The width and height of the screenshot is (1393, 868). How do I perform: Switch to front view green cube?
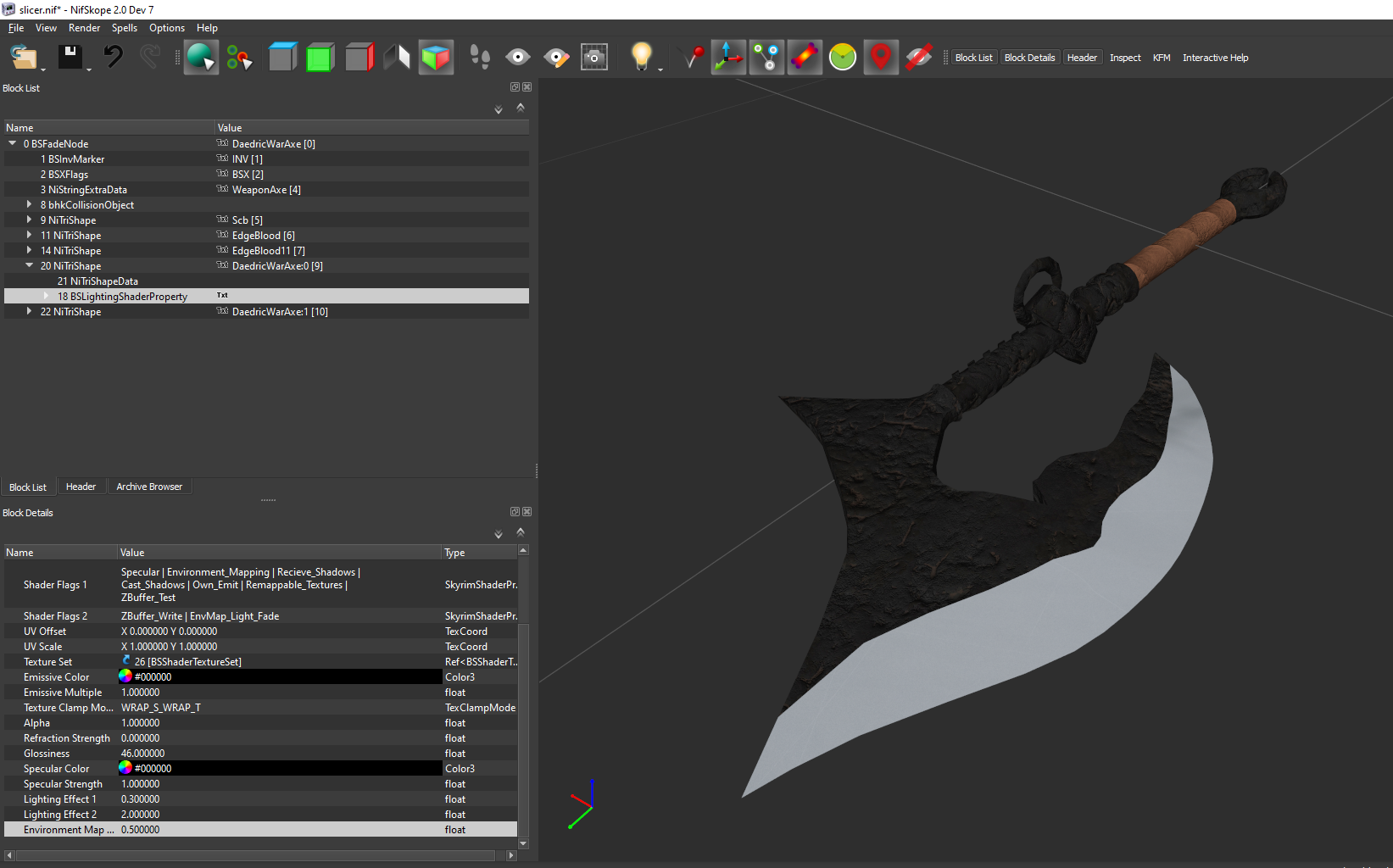pyautogui.click(x=320, y=58)
